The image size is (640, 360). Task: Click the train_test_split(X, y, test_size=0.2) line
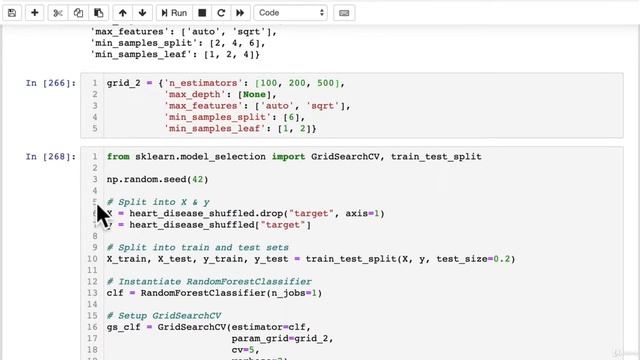tap(311, 259)
